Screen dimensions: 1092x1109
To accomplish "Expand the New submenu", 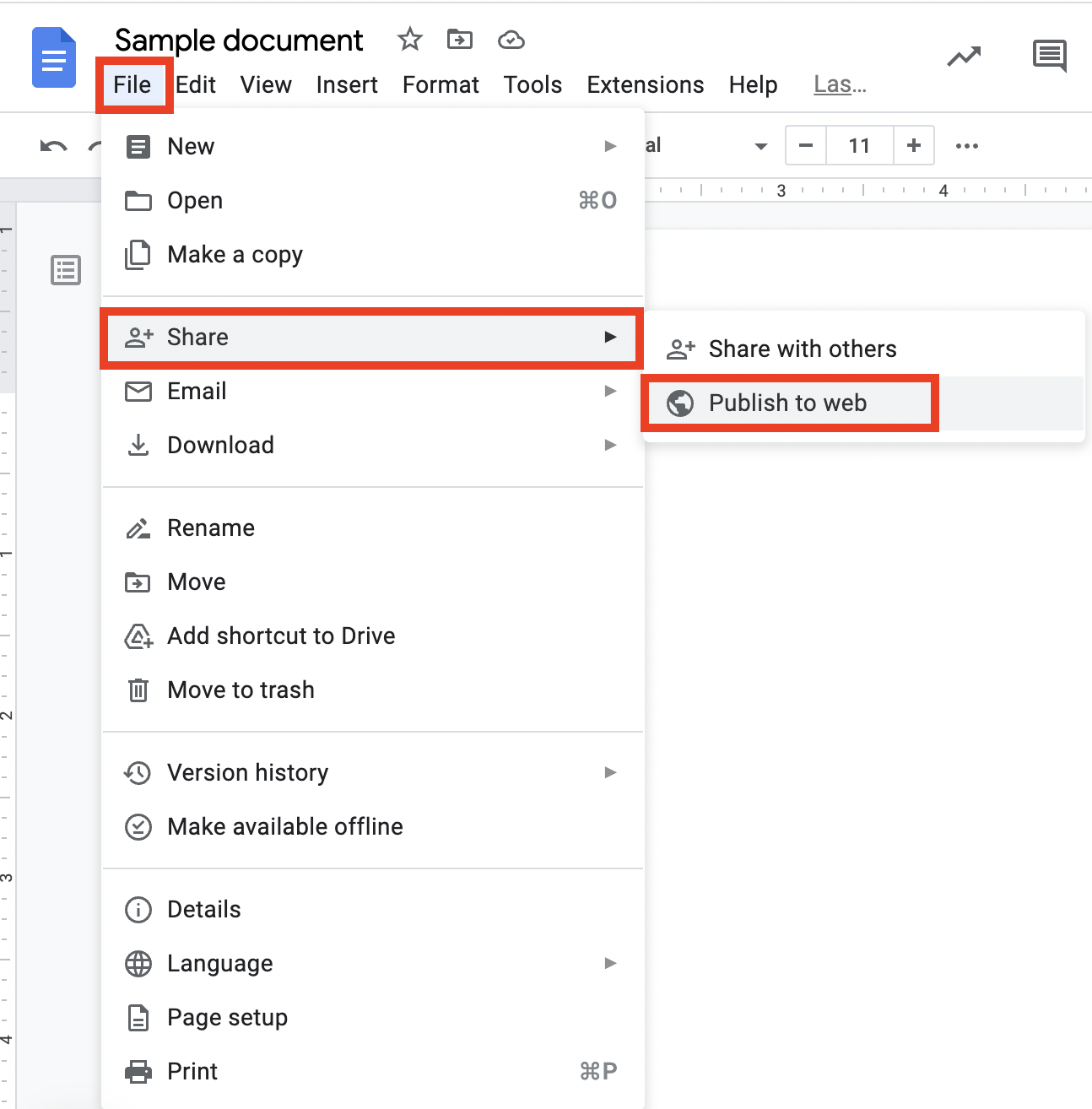I will (372, 146).
